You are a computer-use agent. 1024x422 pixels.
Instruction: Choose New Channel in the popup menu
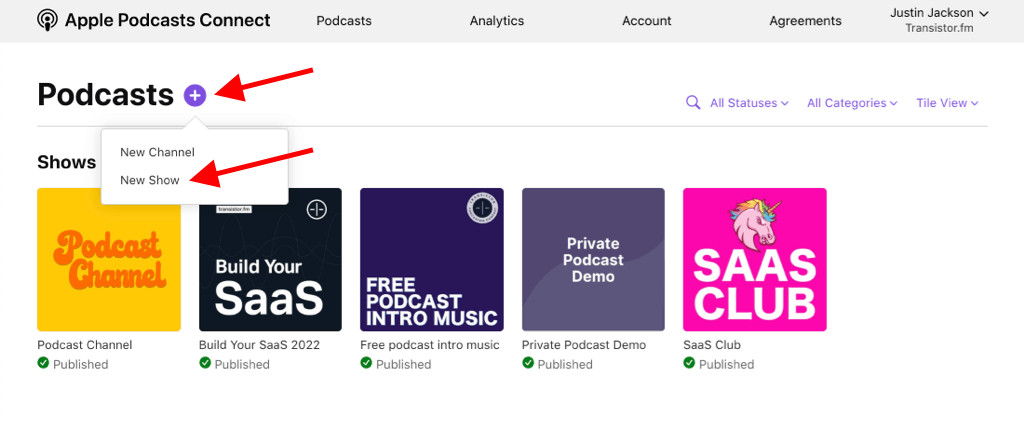click(157, 152)
